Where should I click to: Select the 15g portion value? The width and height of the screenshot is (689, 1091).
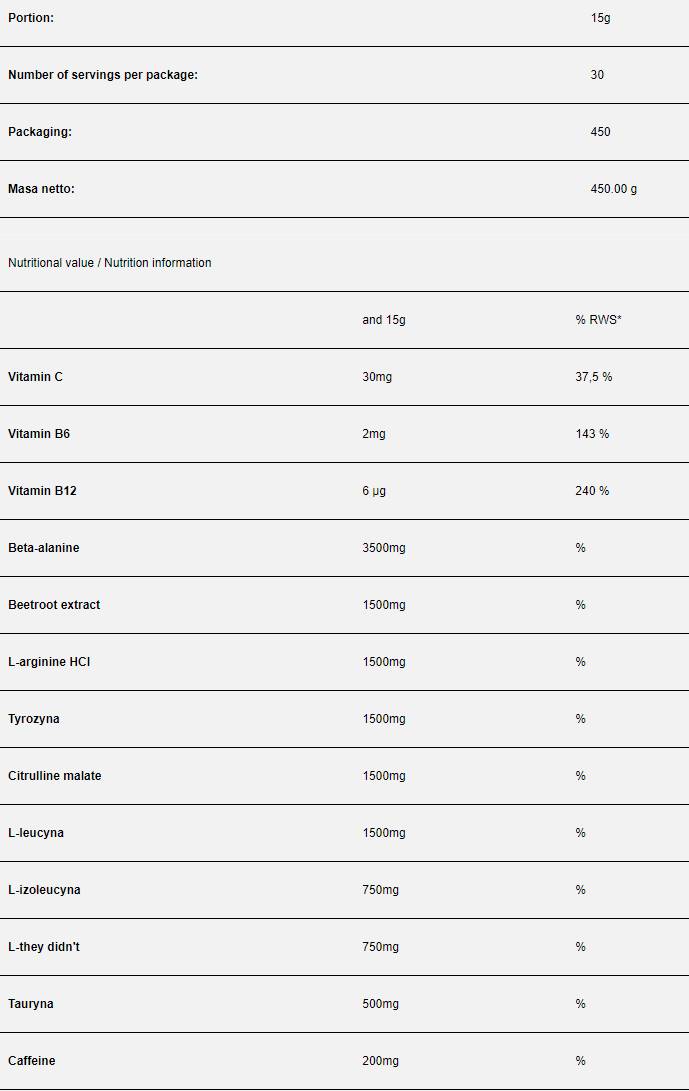coord(600,18)
